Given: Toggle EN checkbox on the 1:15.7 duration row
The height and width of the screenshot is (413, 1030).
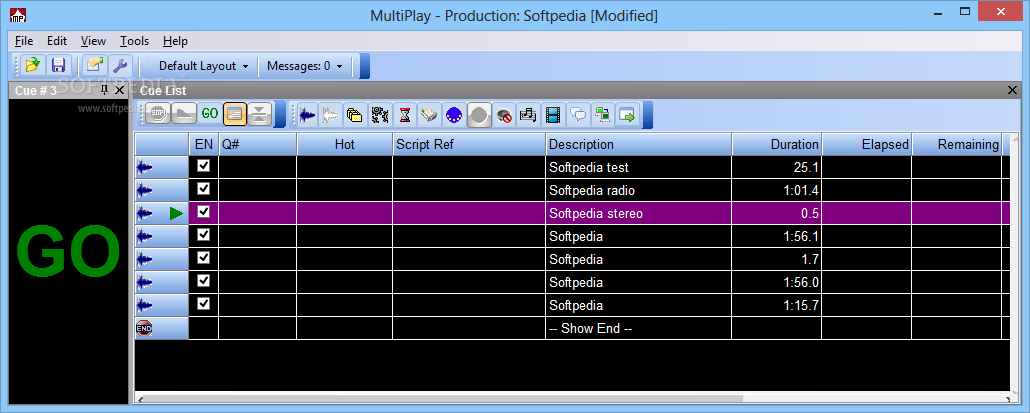Looking at the screenshot, I should pyautogui.click(x=204, y=303).
